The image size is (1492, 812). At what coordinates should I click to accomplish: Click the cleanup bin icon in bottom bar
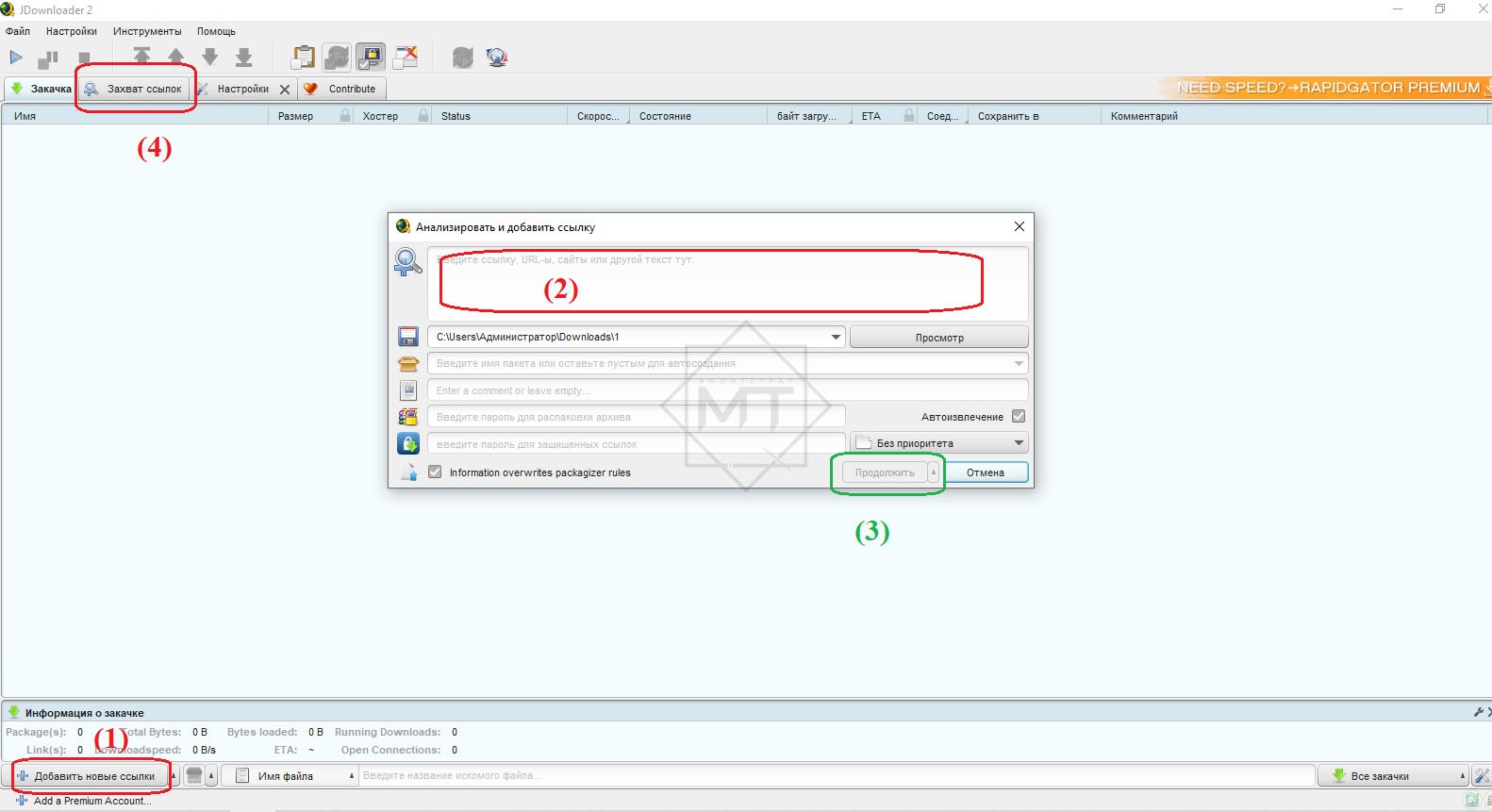[194, 775]
